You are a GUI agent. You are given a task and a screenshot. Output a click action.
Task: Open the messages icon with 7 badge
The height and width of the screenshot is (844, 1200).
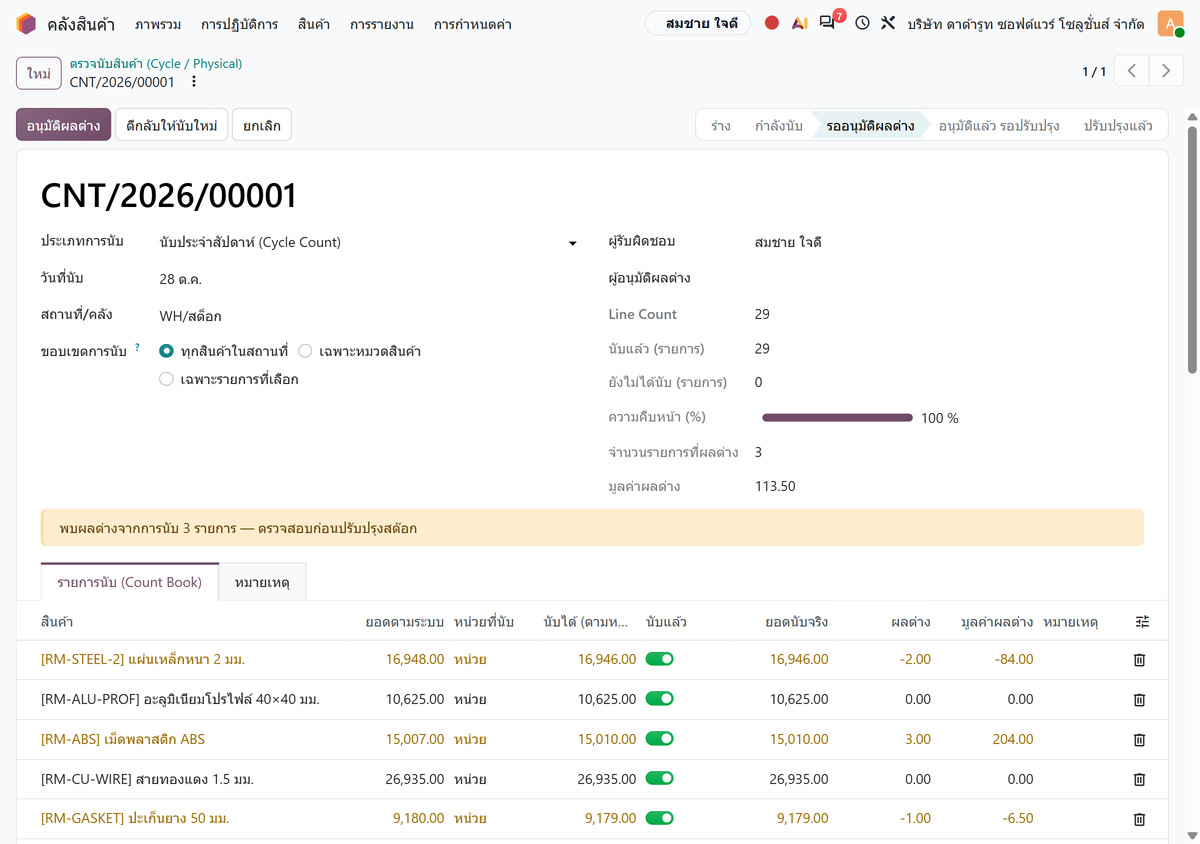tap(829, 22)
